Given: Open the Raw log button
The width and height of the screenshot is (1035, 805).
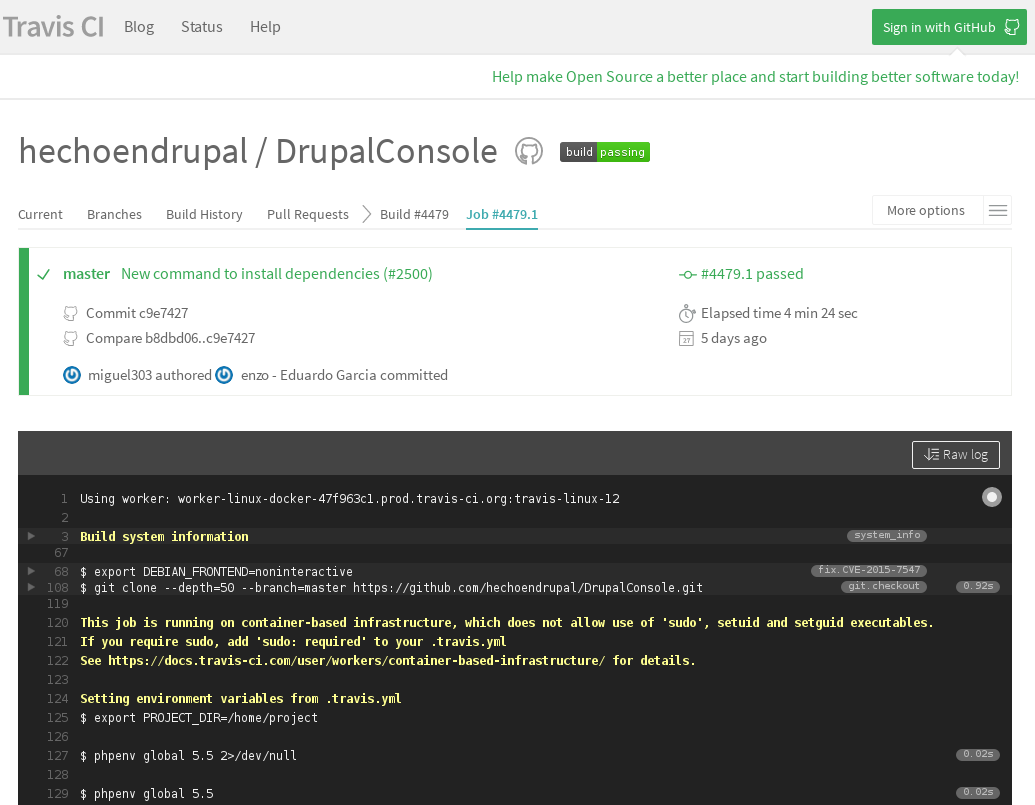Looking at the screenshot, I should [955, 455].
